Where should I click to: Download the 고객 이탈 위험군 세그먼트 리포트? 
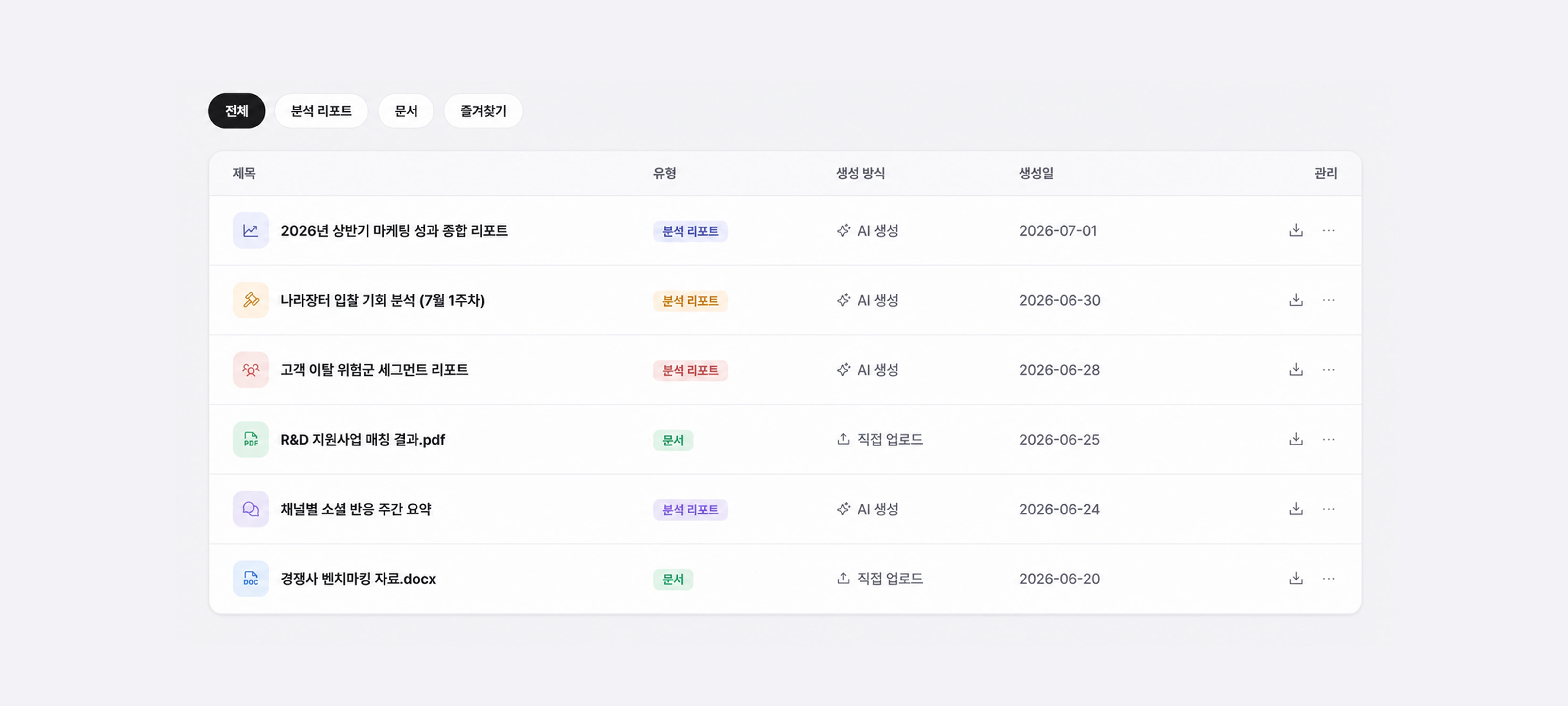(x=1296, y=370)
